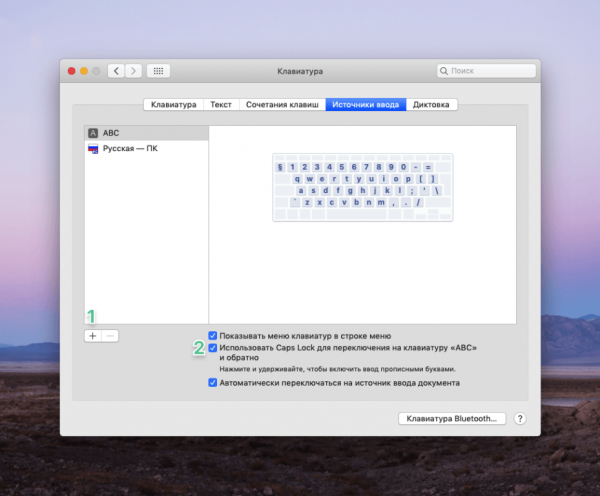600x496 pixels.
Task: Click the Поиск search field
Action: click(x=486, y=71)
